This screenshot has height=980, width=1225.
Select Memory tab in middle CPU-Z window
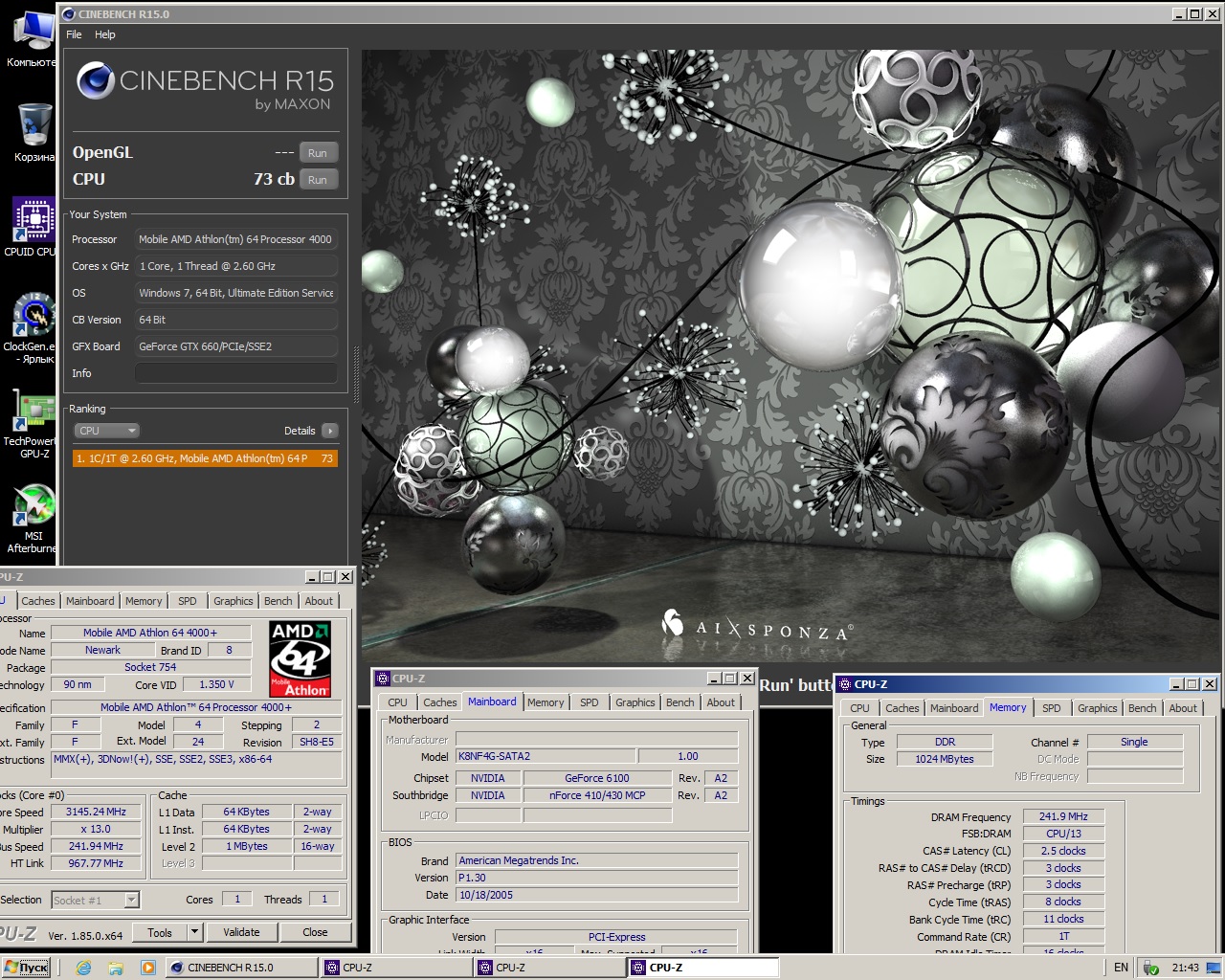546,702
